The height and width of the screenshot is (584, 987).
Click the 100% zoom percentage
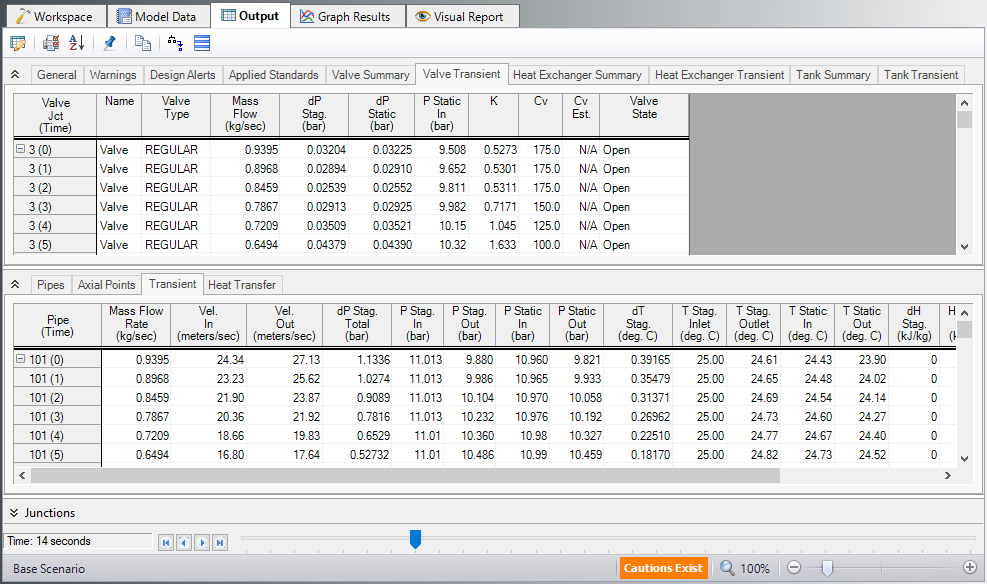click(755, 569)
